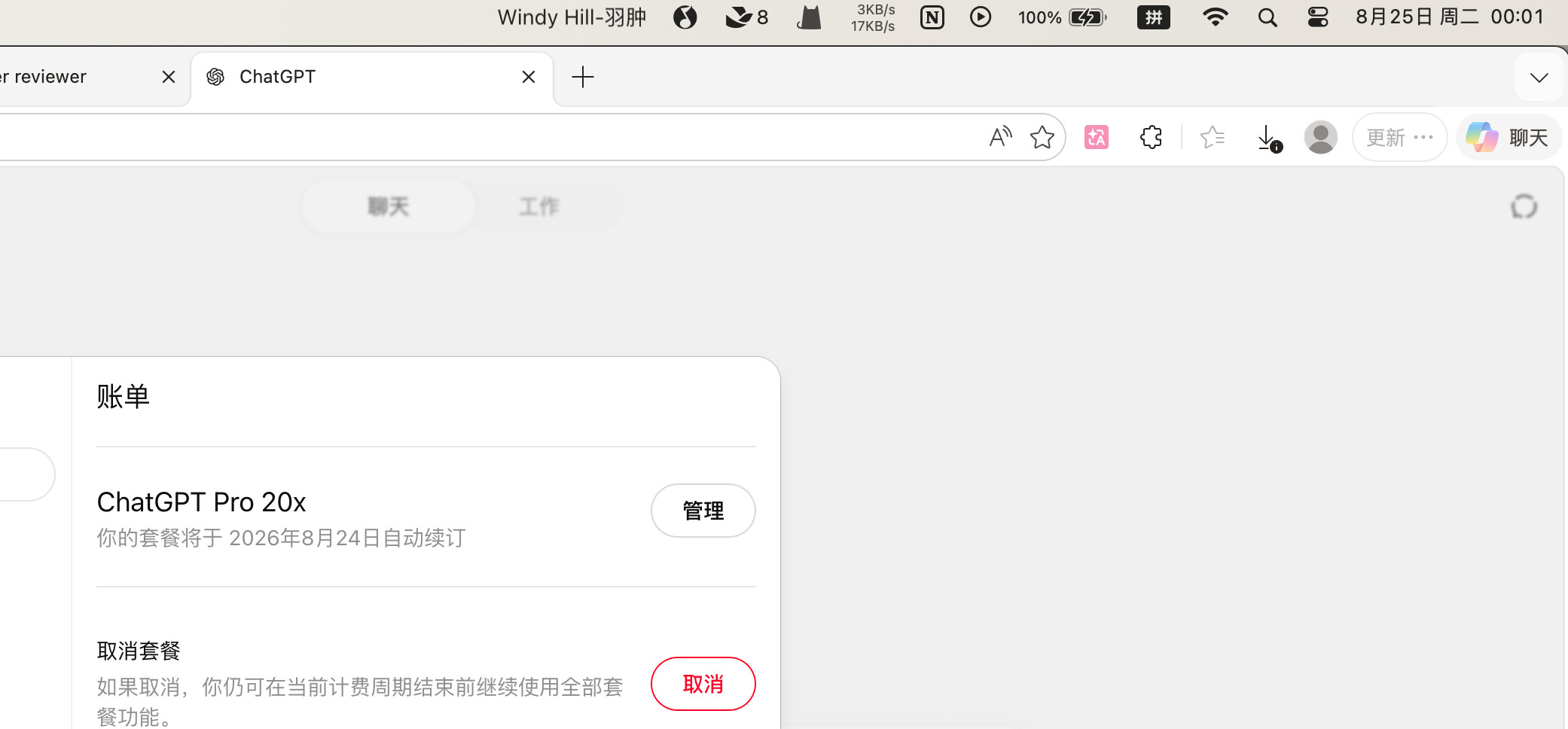1568x729 pixels.
Task: Open Control Center in menu bar
Action: pos(1318,17)
